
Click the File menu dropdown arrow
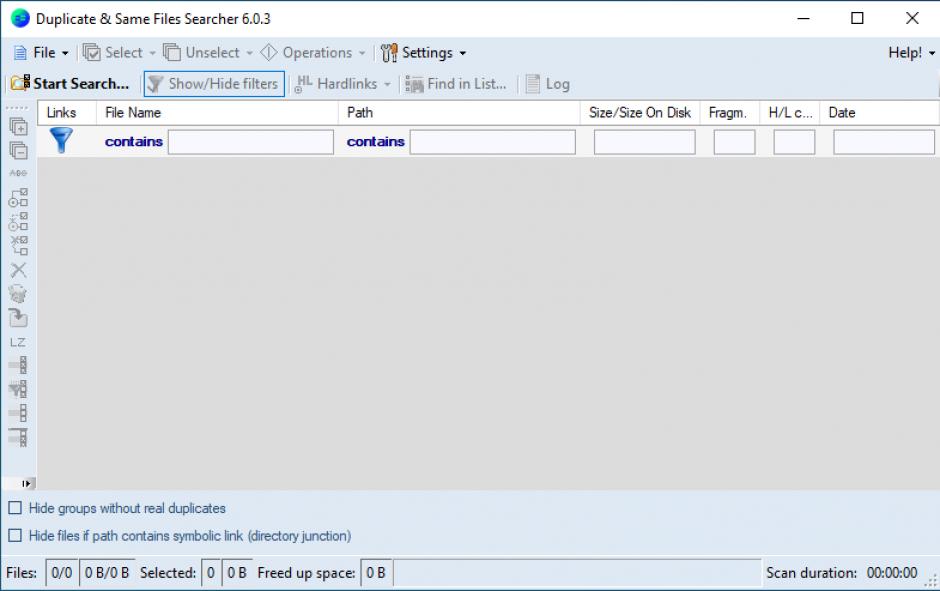pos(65,53)
